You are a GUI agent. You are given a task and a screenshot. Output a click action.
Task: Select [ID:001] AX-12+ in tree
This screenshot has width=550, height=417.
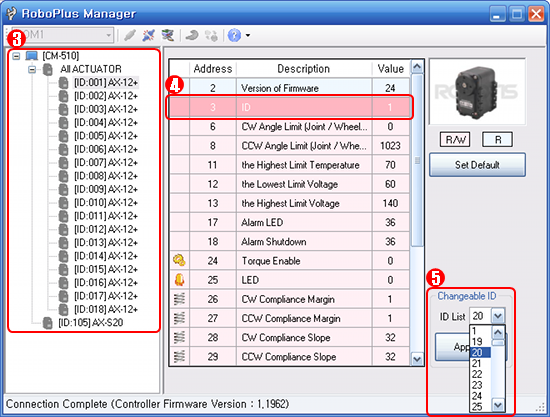[106, 82]
